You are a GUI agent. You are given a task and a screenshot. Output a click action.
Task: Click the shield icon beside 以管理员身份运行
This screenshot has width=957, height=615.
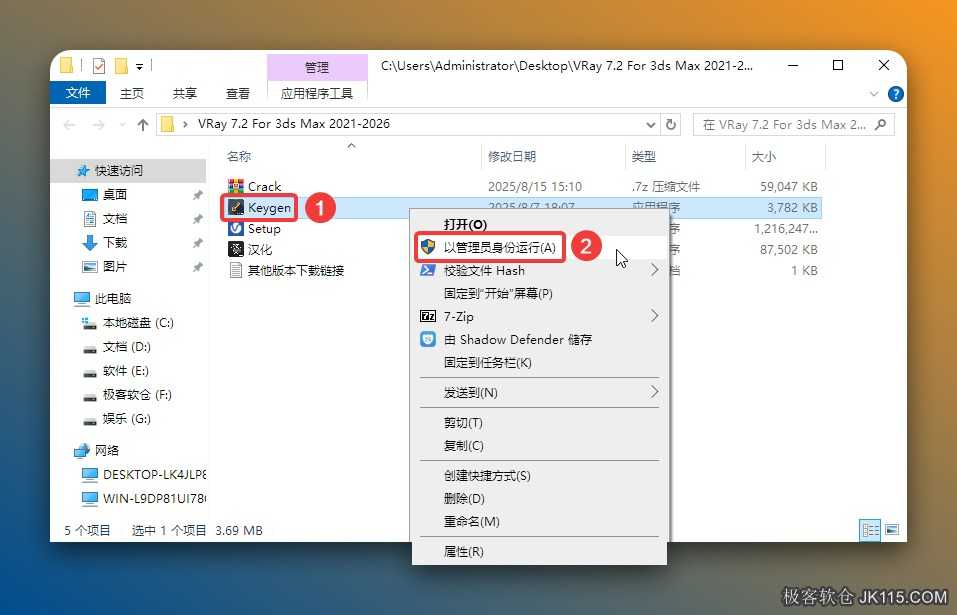pyautogui.click(x=428, y=247)
